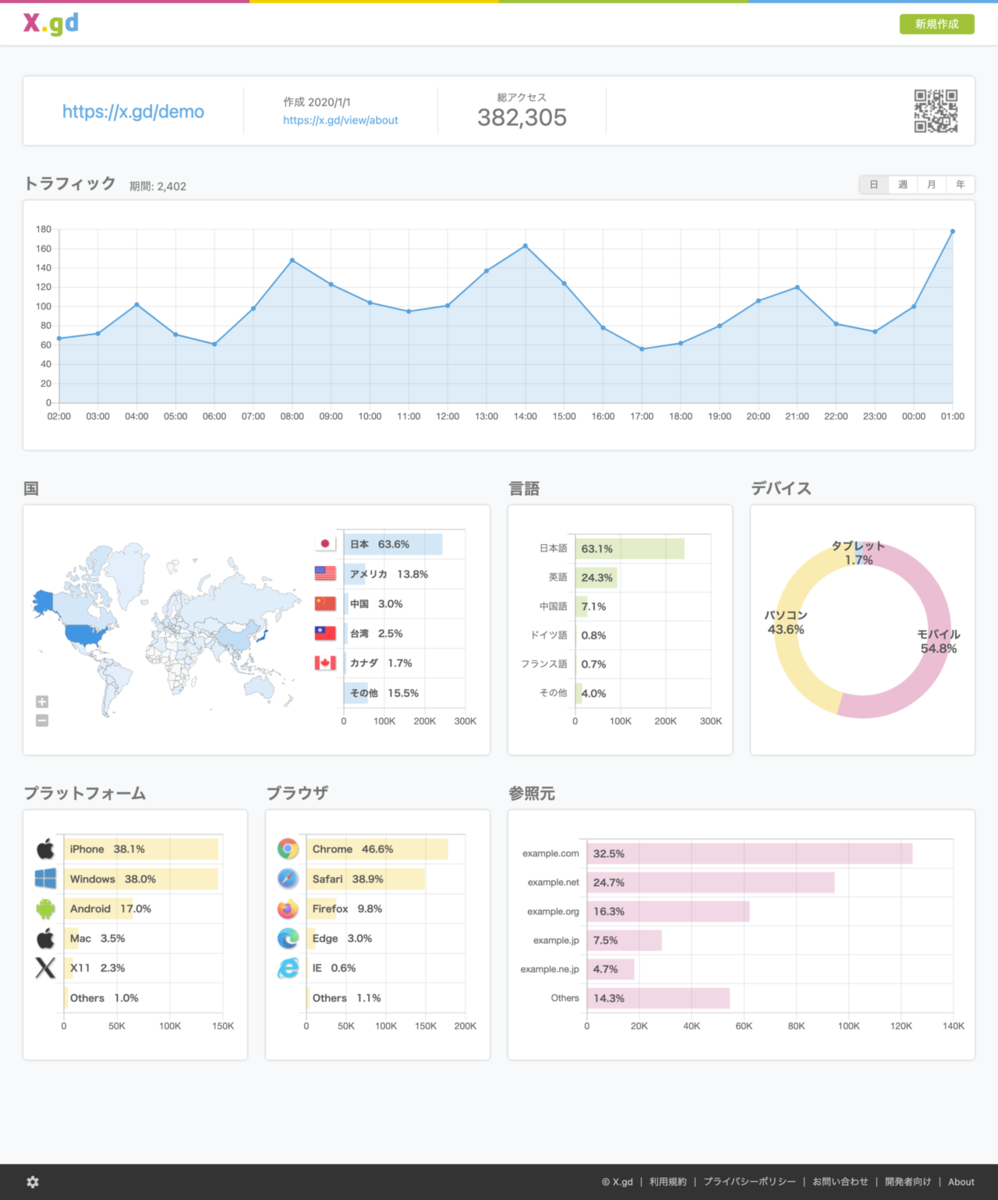Switch traffic chart to 月 view
This screenshot has height=1200, width=998.
coord(931,185)
